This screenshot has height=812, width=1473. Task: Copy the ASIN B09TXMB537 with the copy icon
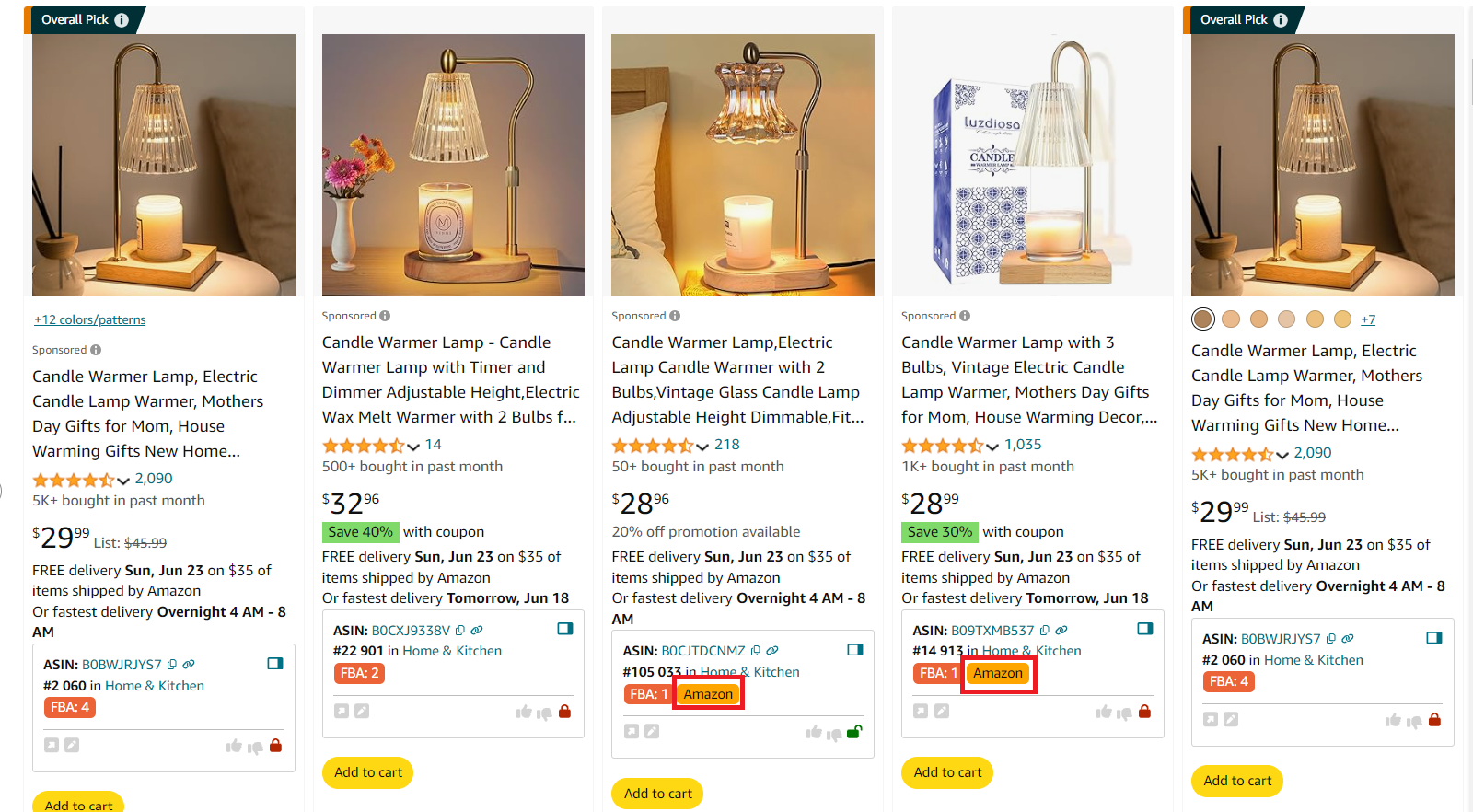point(1045,630)
